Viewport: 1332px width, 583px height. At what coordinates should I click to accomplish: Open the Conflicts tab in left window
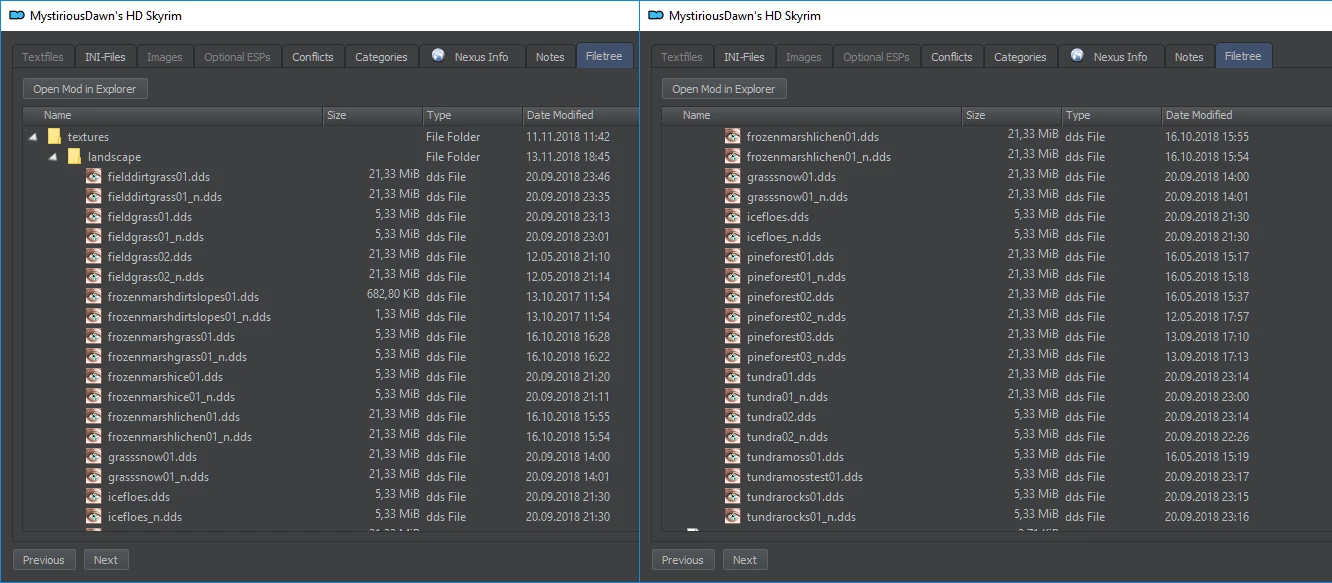(x=313, y=57)
